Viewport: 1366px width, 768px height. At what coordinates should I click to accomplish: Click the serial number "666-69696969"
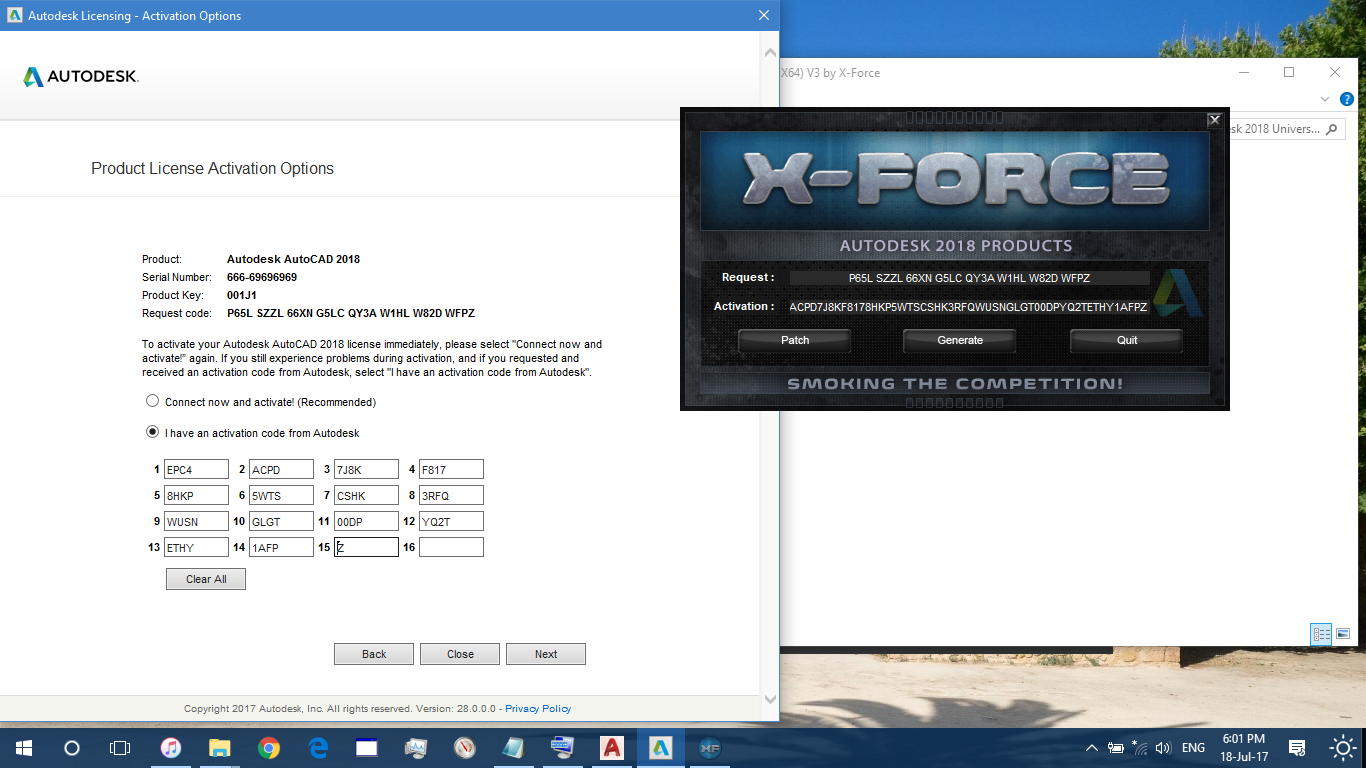click(262, 277)
